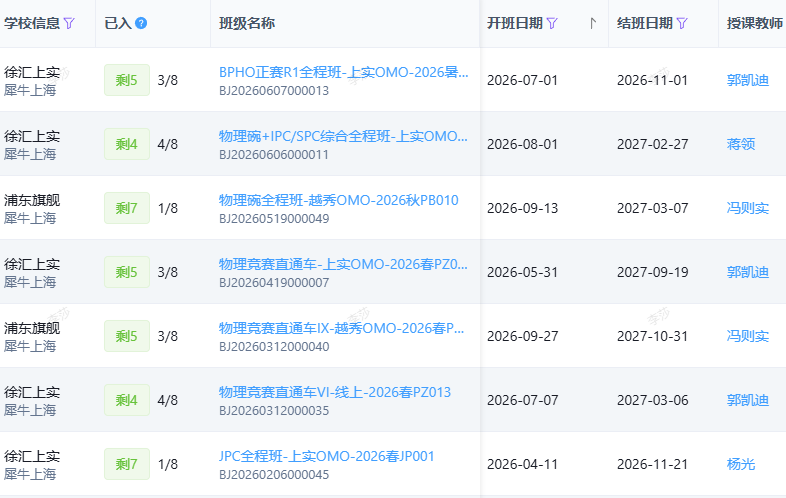Click 徐汇上实 school cell in 2026-04-11 row
The image size is (786, 498).
tap(32, 456)
